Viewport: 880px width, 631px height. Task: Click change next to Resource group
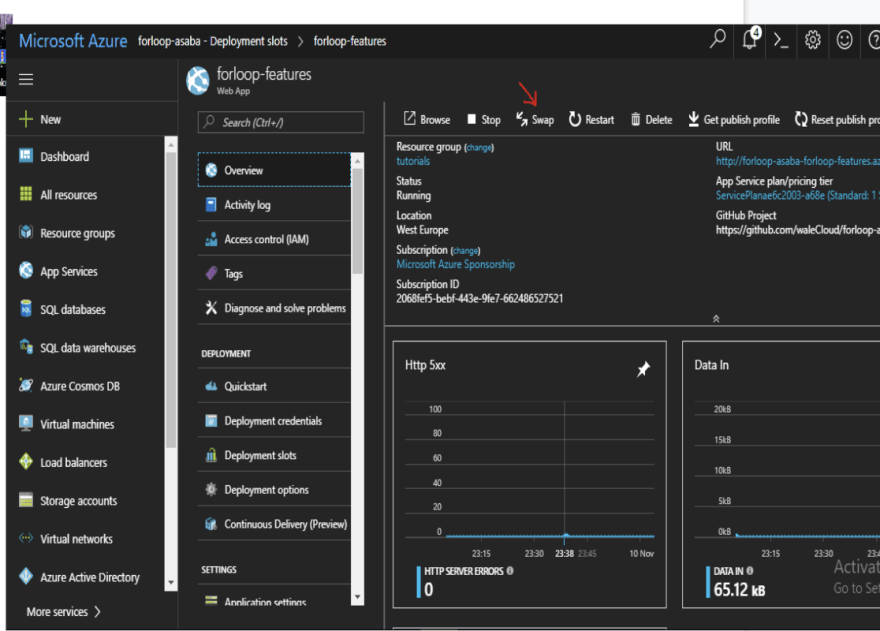point(479,148)
